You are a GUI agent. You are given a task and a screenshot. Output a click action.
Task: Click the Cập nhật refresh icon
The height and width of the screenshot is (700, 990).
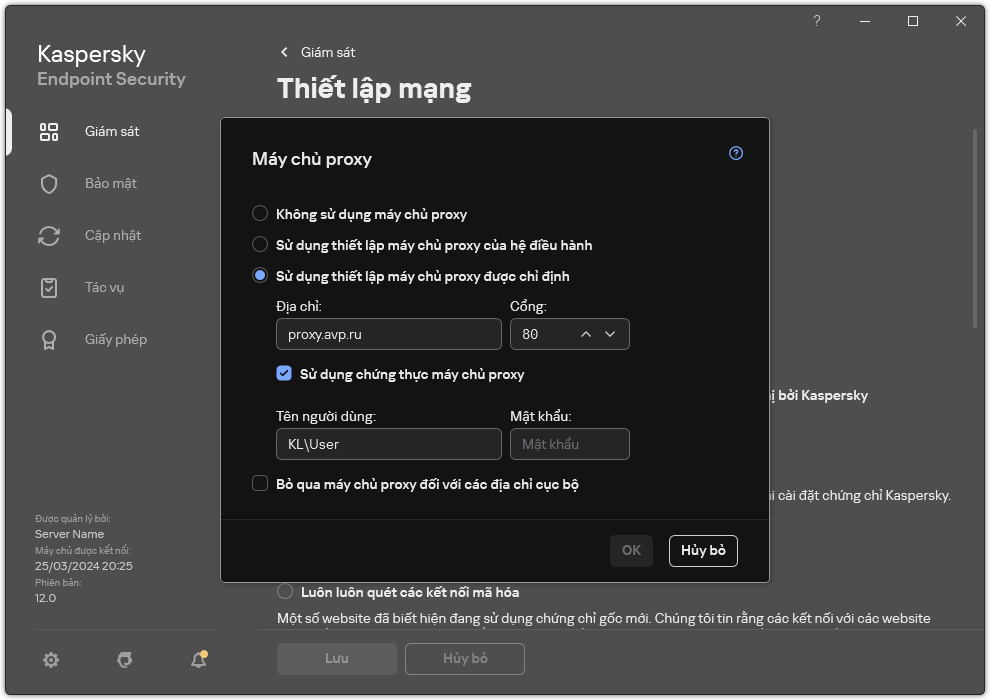48,235
